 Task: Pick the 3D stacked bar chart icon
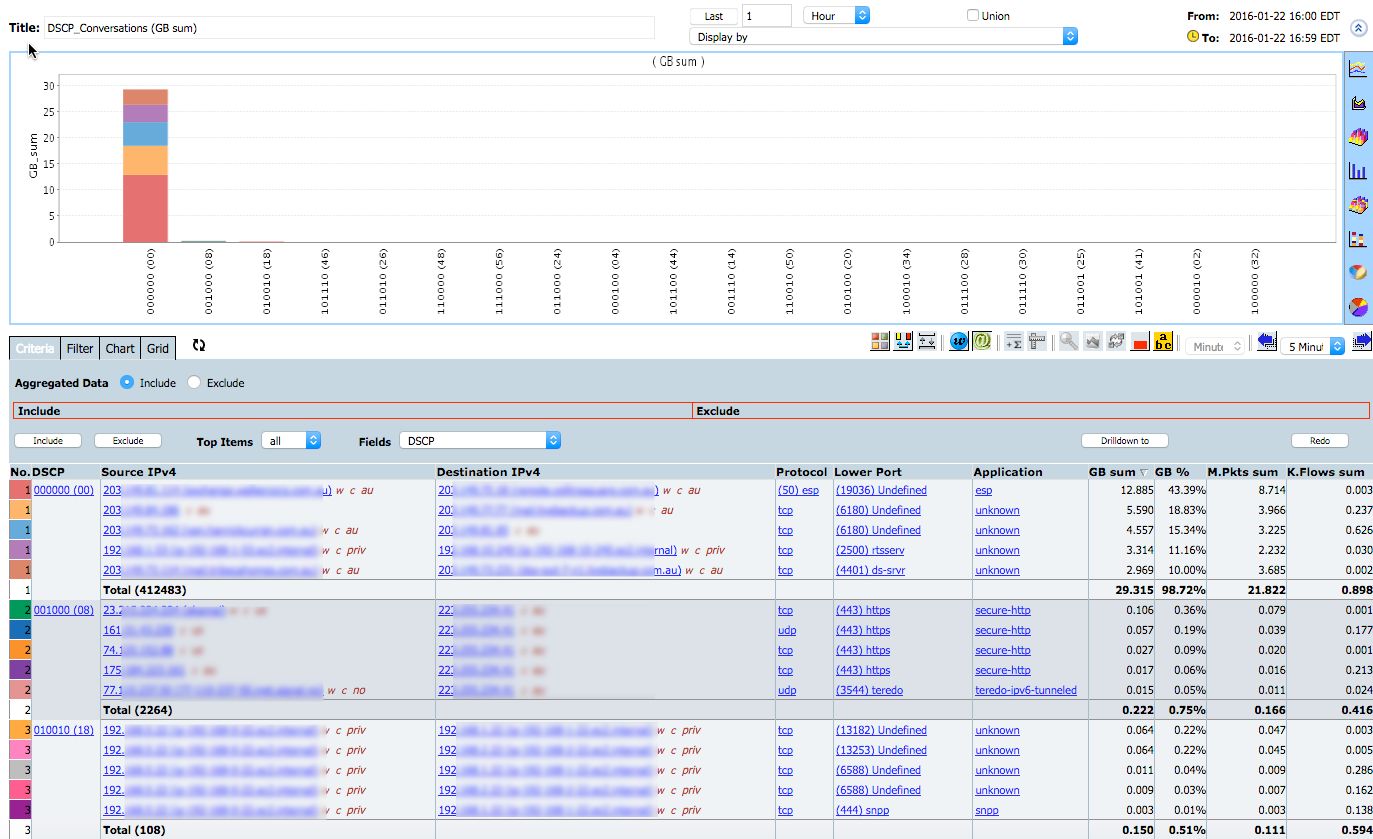(x=1358, y=205)
